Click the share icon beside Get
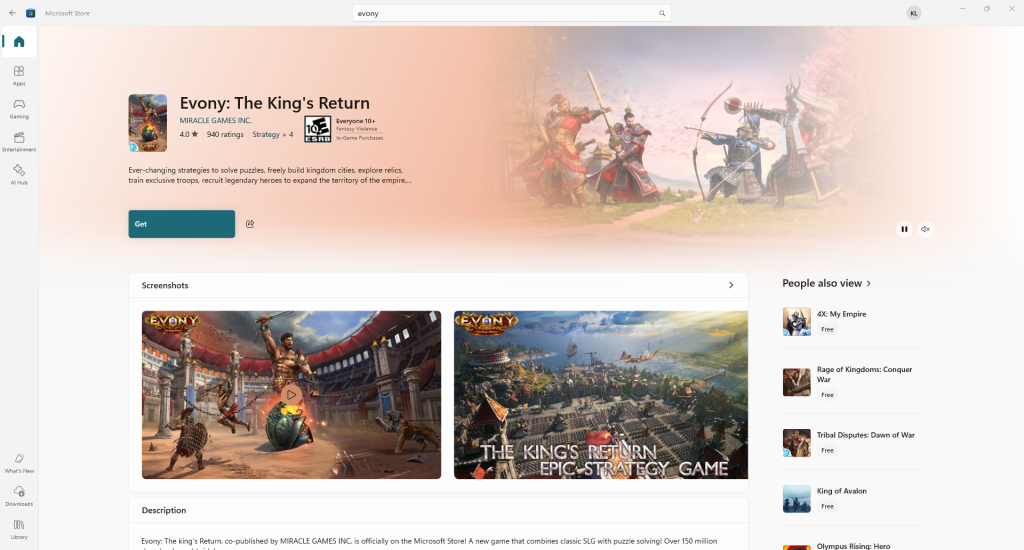 [249, 224]
